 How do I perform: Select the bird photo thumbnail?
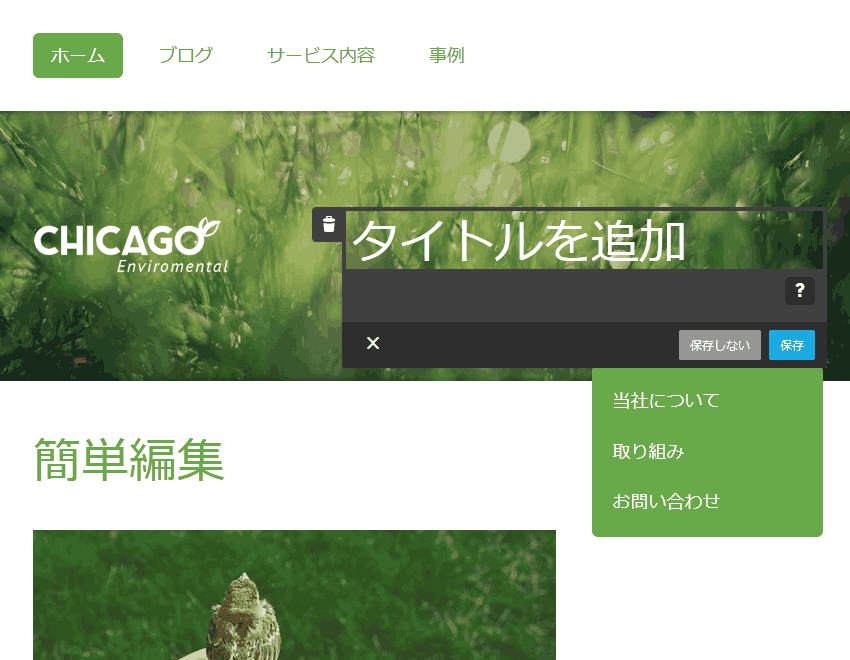click(x=294, y=595)
